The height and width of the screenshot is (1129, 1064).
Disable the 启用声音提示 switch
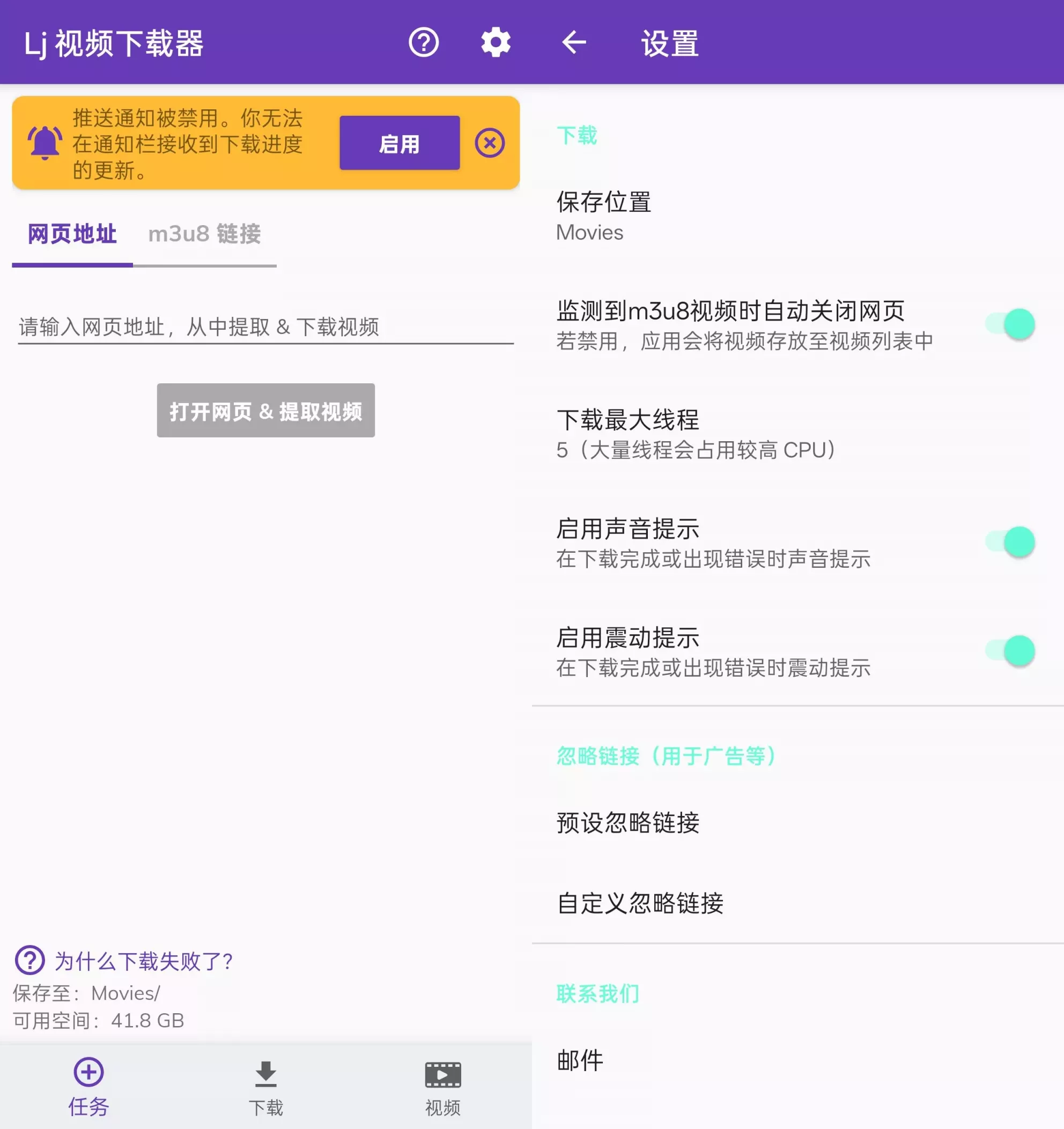tap(1010, 542)
